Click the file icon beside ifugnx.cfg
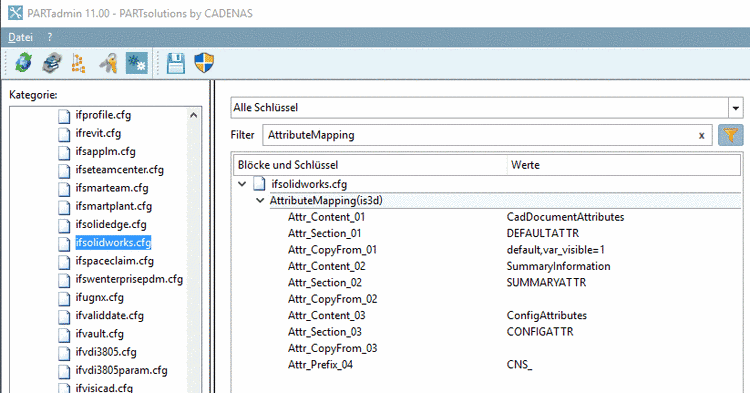 pyautogui.click(x=64, y=298)
